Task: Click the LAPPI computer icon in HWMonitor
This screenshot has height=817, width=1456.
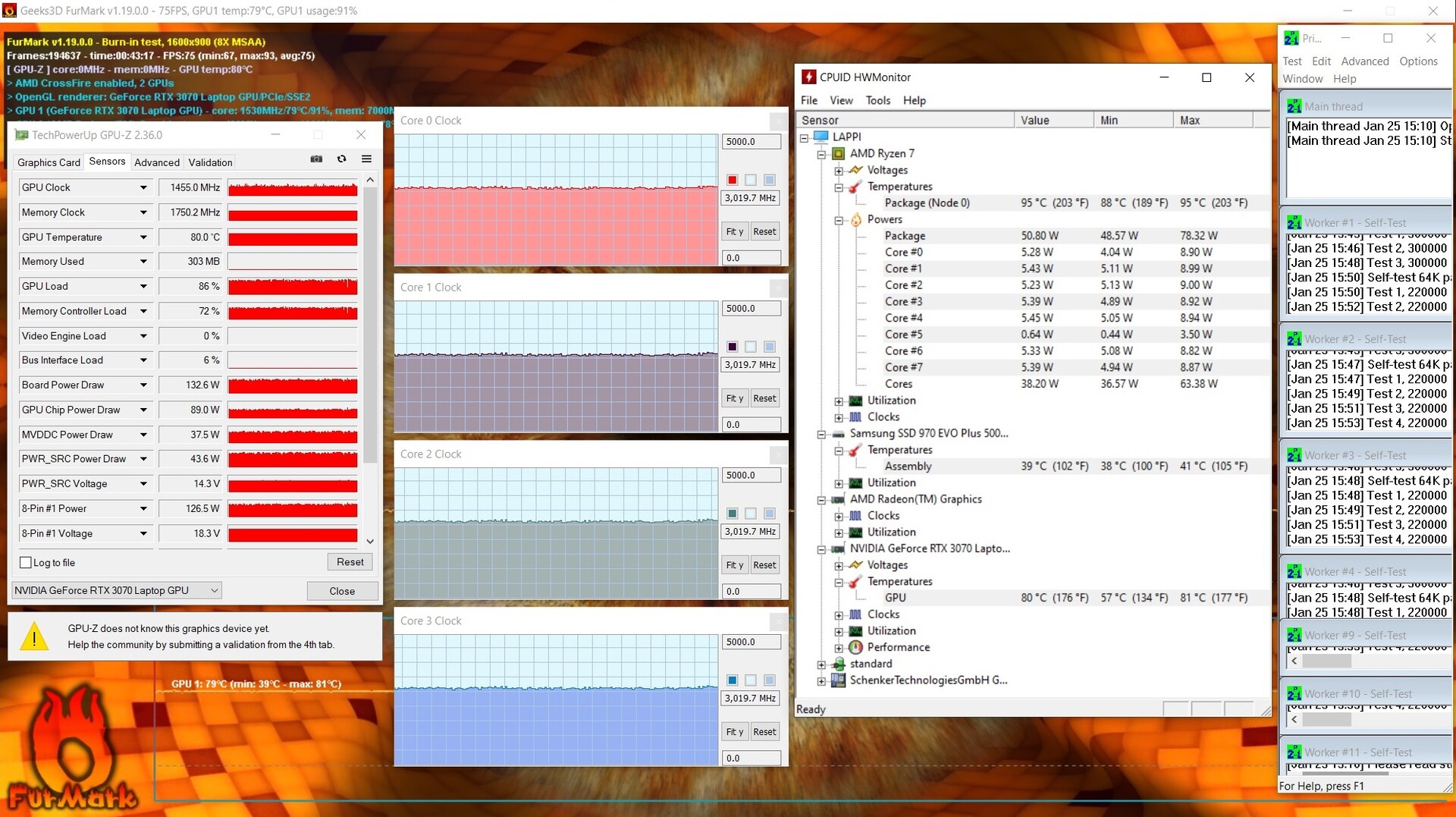Action: click(821, 137)
